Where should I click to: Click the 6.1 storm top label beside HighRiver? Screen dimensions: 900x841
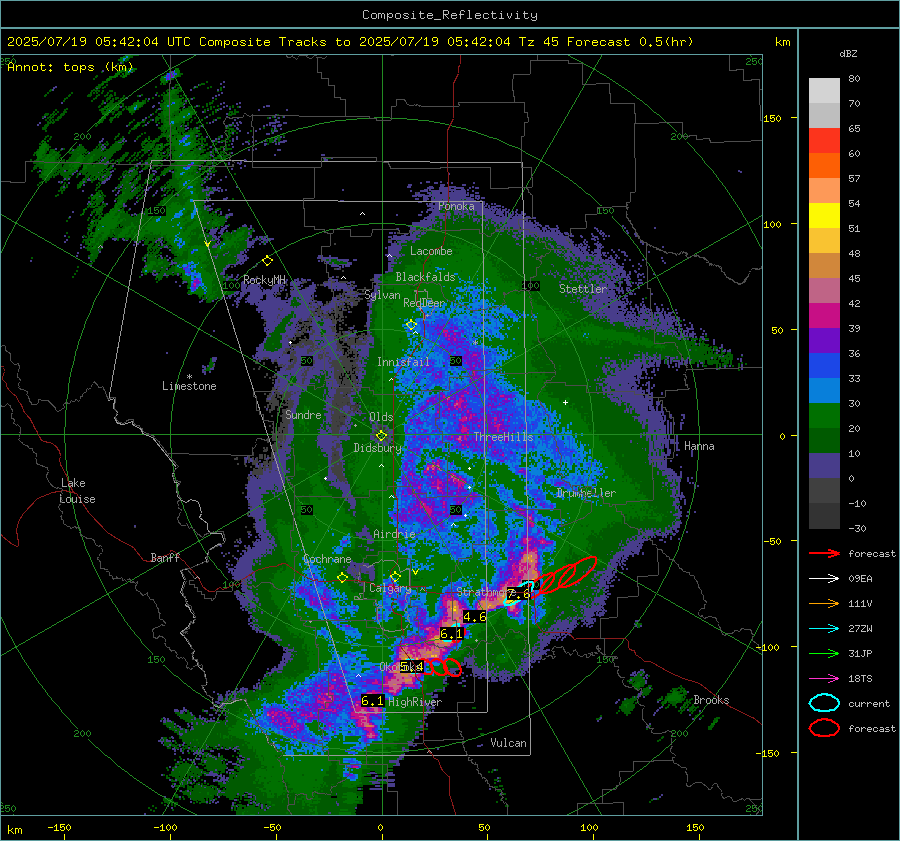[x=372, y=701]
